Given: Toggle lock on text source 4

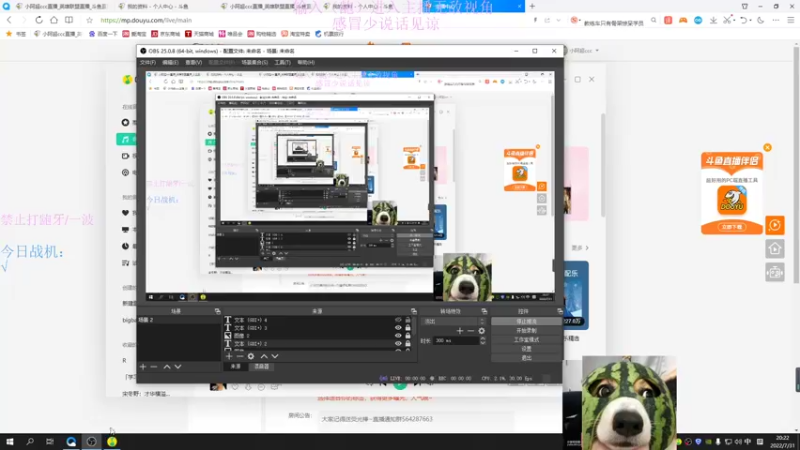Looking at the screenshot, I should [x=408, y=320].
